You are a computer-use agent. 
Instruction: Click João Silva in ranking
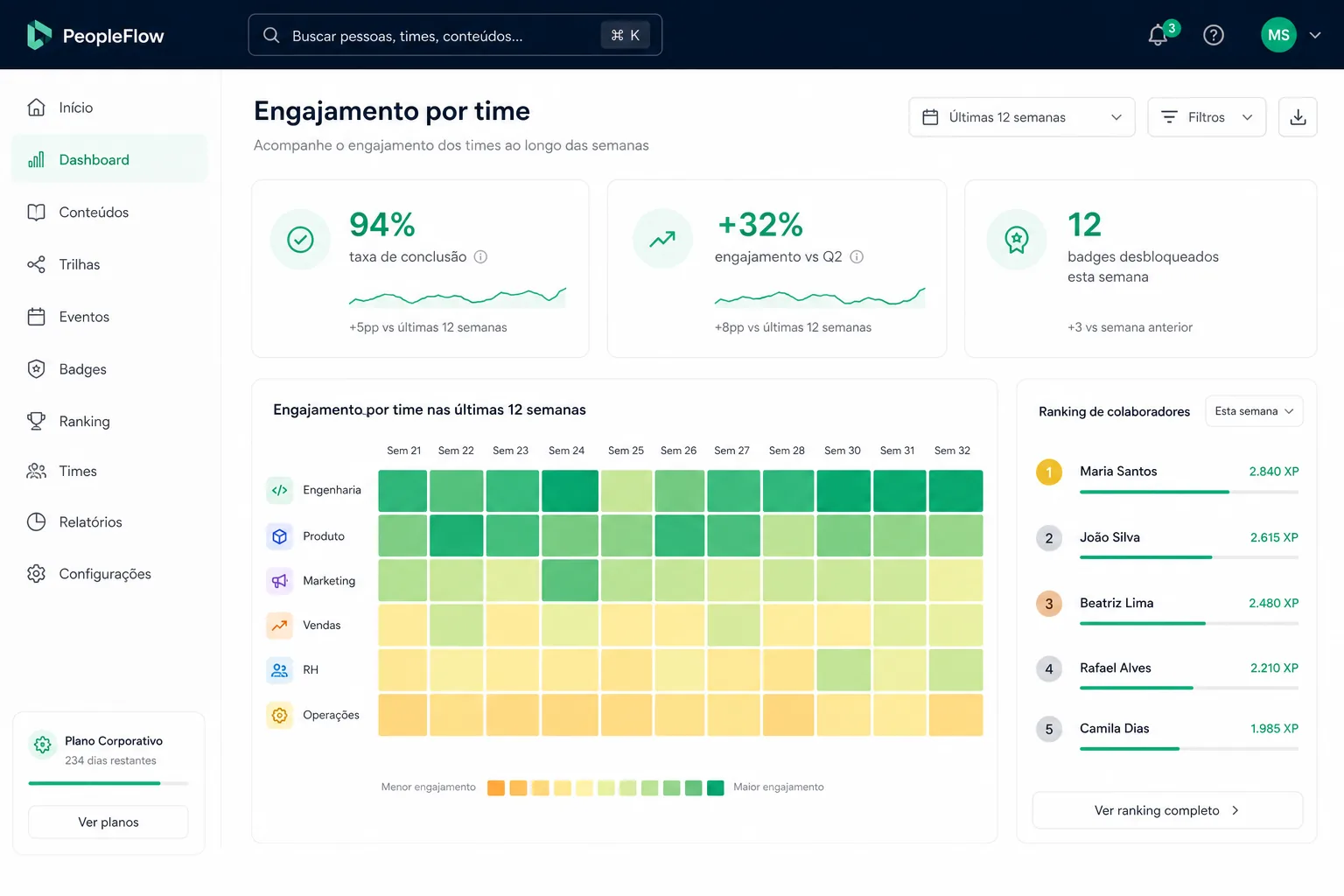[1109, 537]
